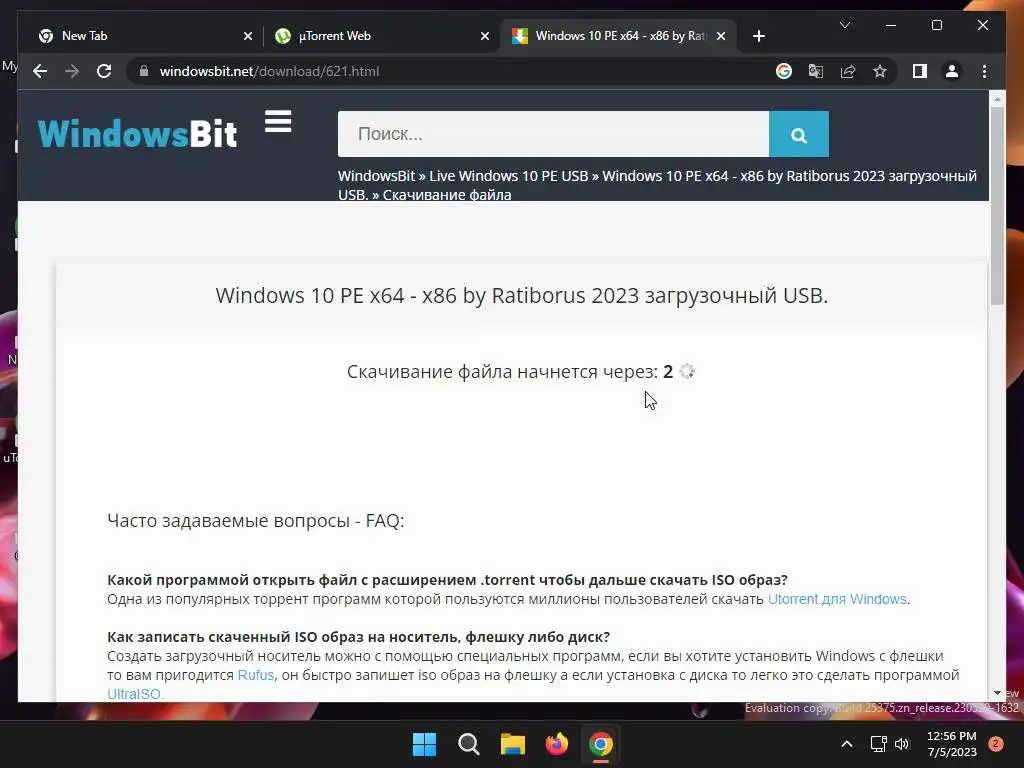Viewport: 1024px width, 768px height.
Task: Click the Часто задаваемые вопросы - FAQ heading
Action: [x=255, y=520]
